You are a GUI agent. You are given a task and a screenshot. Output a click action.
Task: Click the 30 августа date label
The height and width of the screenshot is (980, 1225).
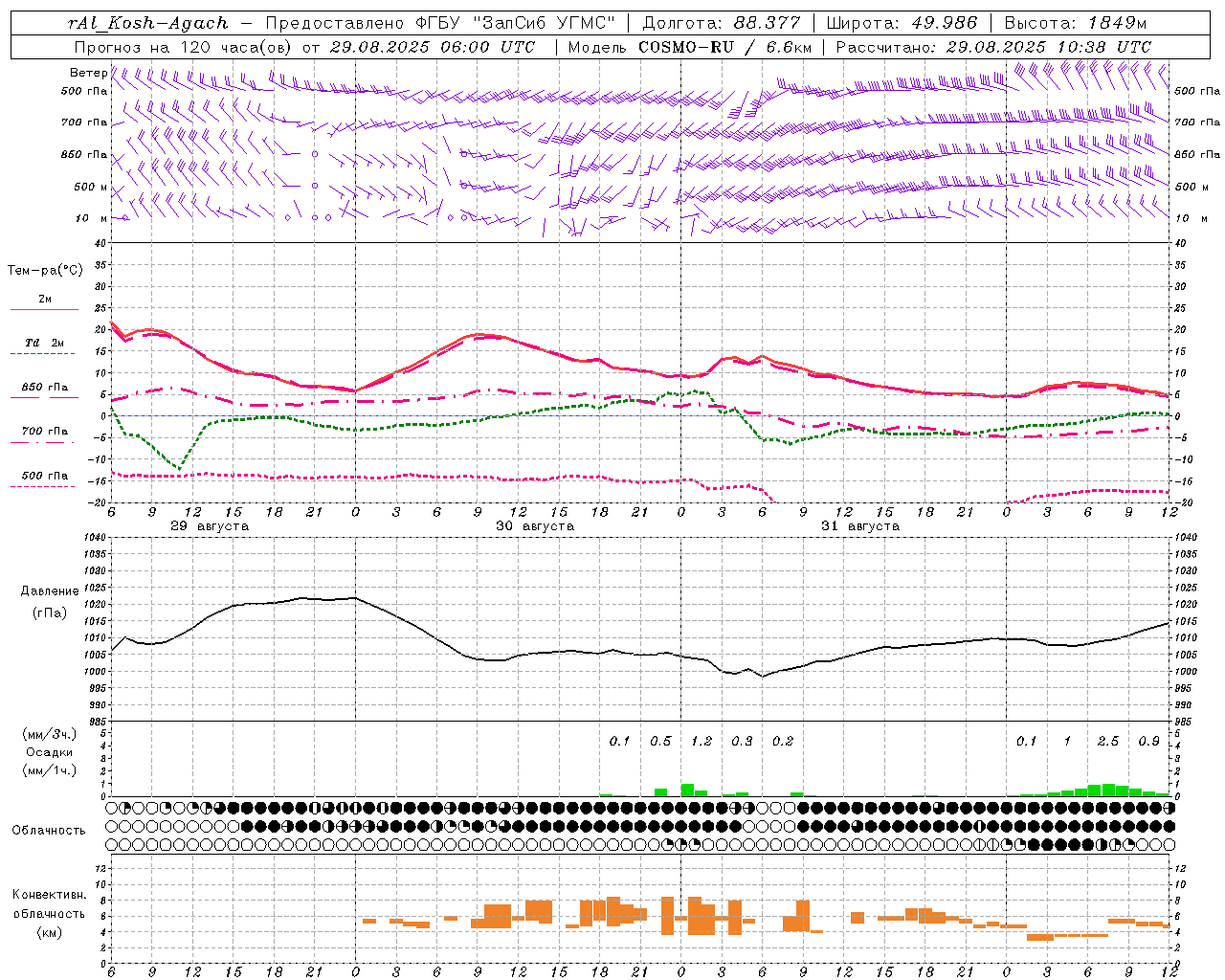[x=535, y=526]
